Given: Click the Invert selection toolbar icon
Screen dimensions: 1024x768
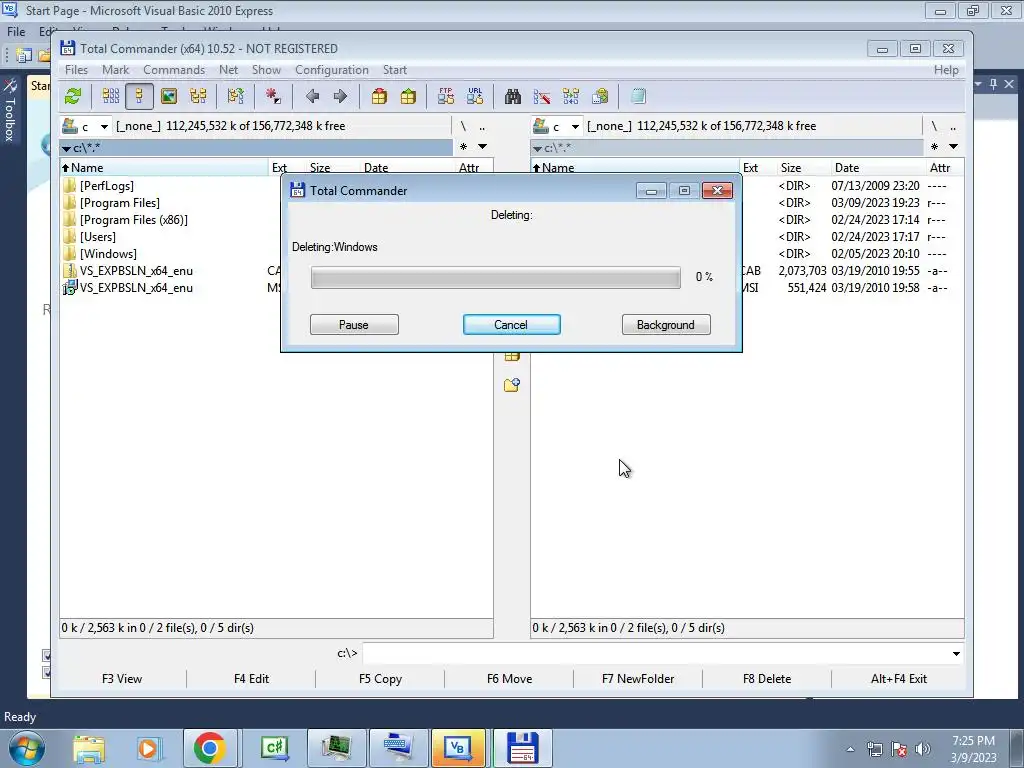Looking at the screenshot, I should pos(236,97).
